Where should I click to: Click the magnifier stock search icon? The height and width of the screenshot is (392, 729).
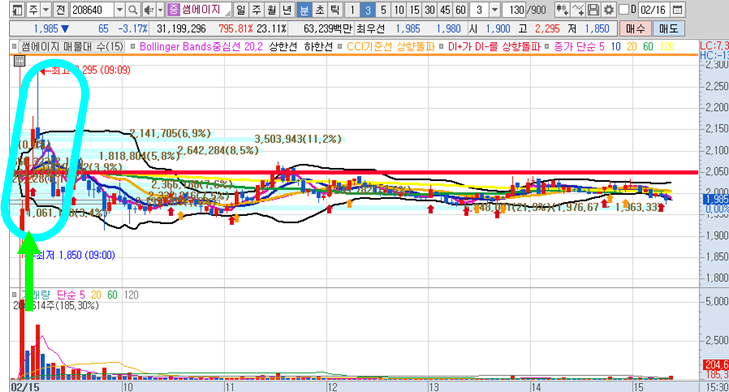(x=133, y=9)
